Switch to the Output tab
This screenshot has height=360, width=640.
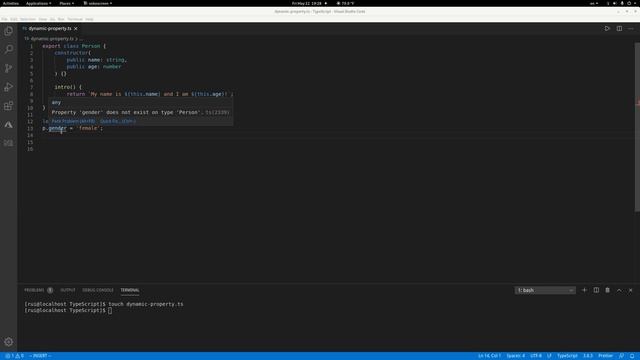tap(68, 290)
